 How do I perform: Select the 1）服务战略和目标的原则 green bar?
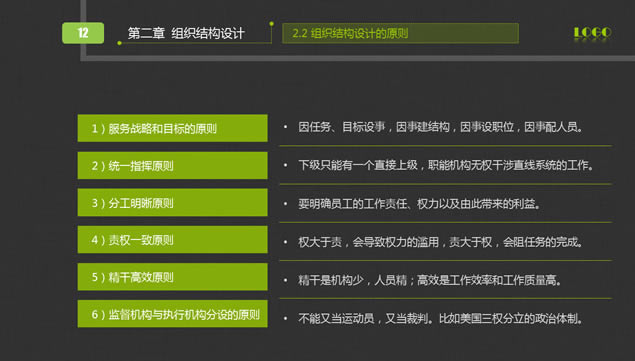point(173,128)
